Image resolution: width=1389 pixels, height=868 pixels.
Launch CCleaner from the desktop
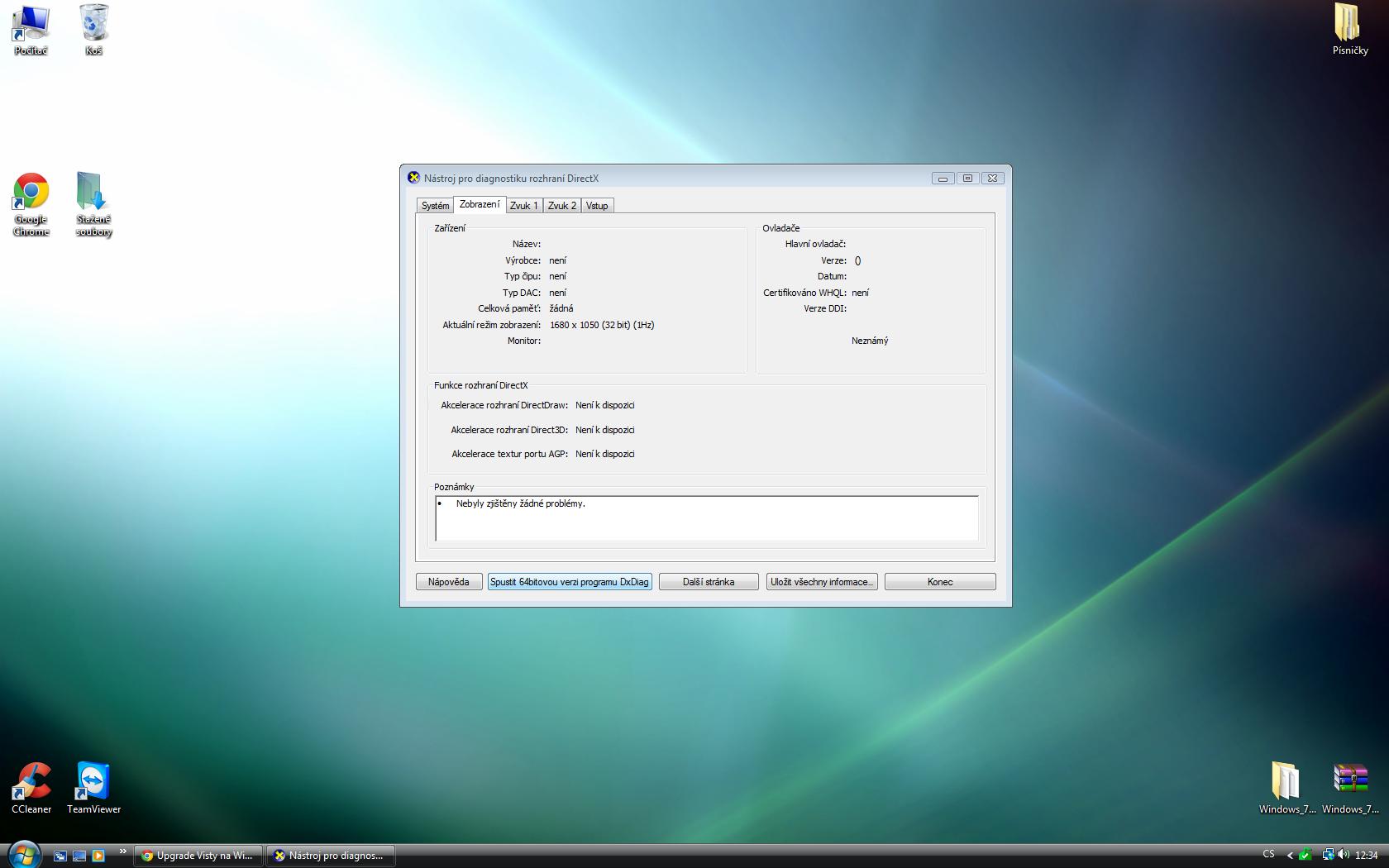coord(31,781)
